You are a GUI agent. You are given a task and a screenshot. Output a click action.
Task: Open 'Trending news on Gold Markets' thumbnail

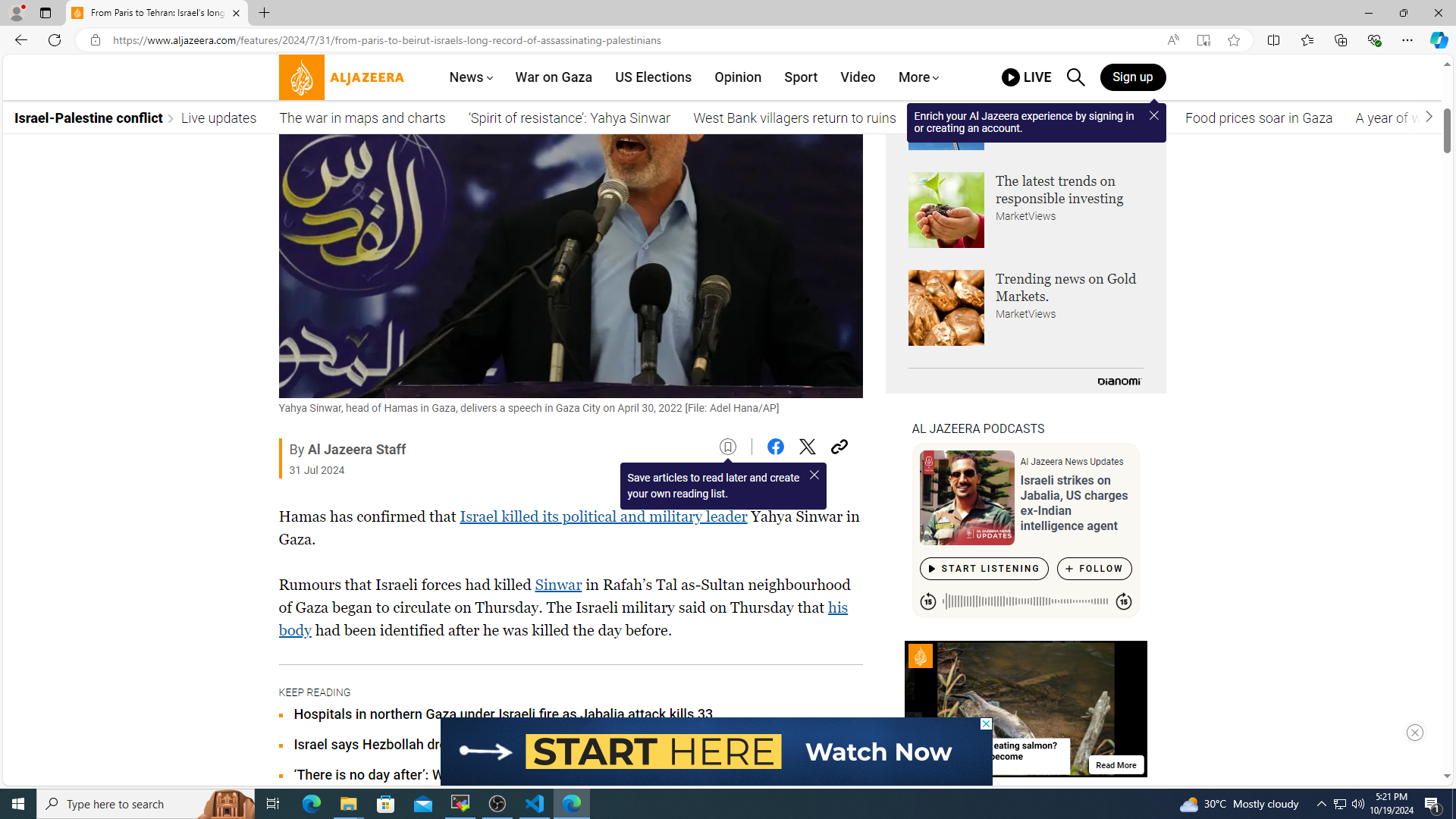tap(946, 308)
